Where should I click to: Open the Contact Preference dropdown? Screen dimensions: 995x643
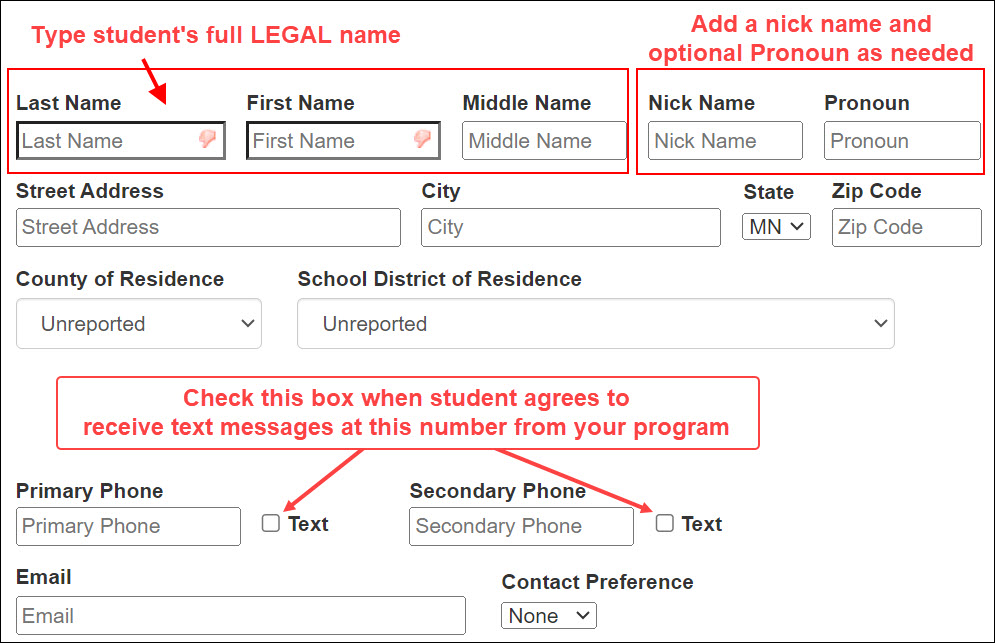[548, 616]
